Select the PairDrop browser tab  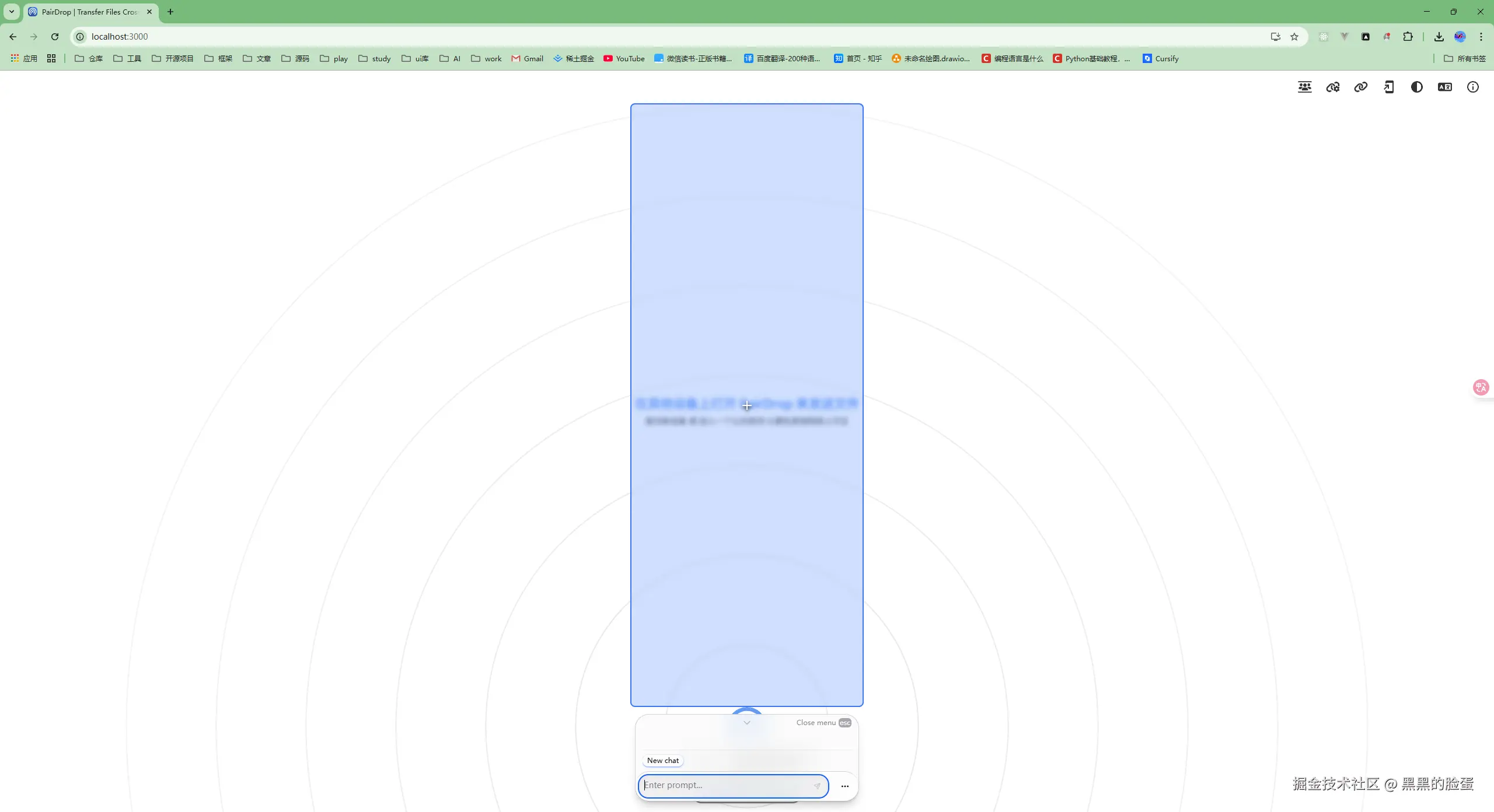(88, 12)
